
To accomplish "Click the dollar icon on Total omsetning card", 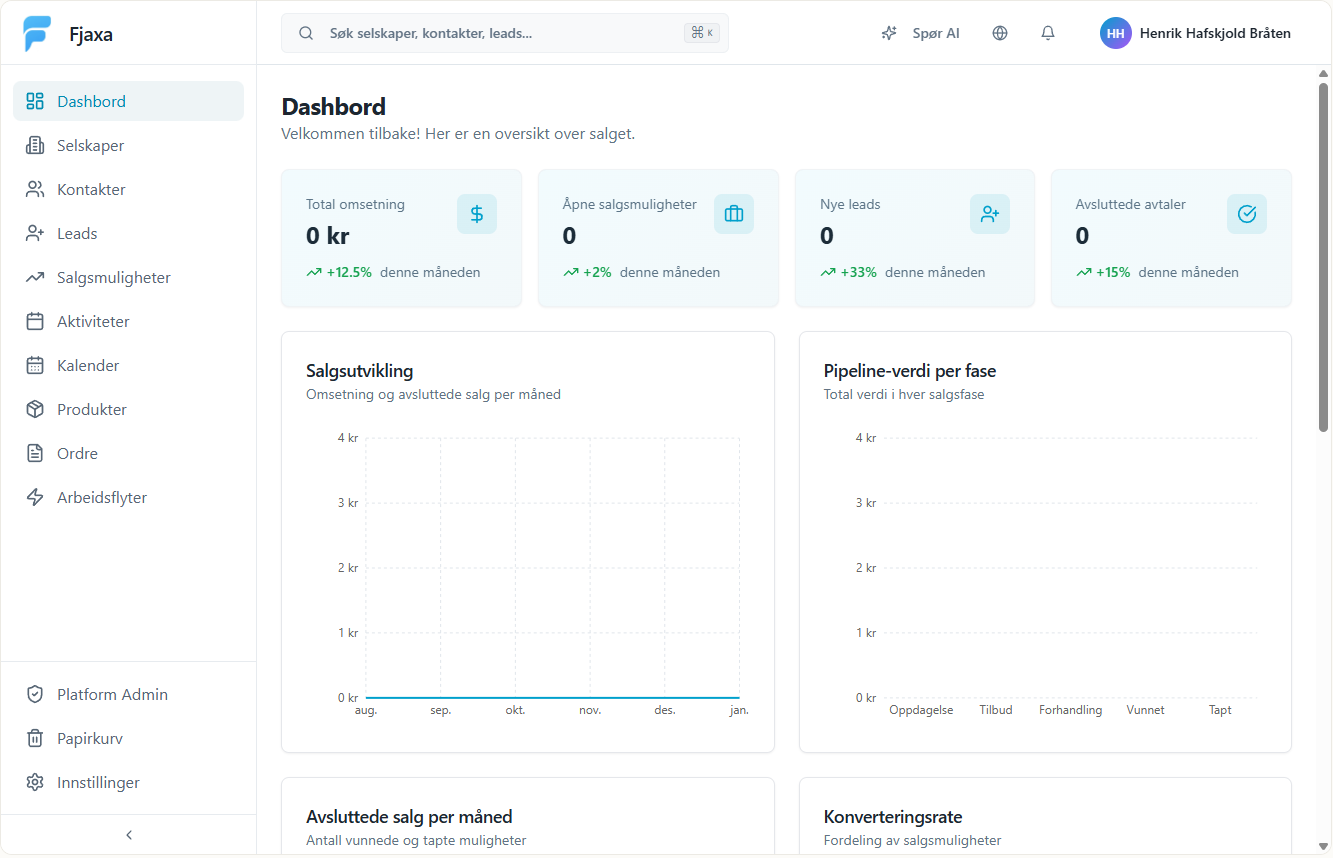I will tap(477, 213).
